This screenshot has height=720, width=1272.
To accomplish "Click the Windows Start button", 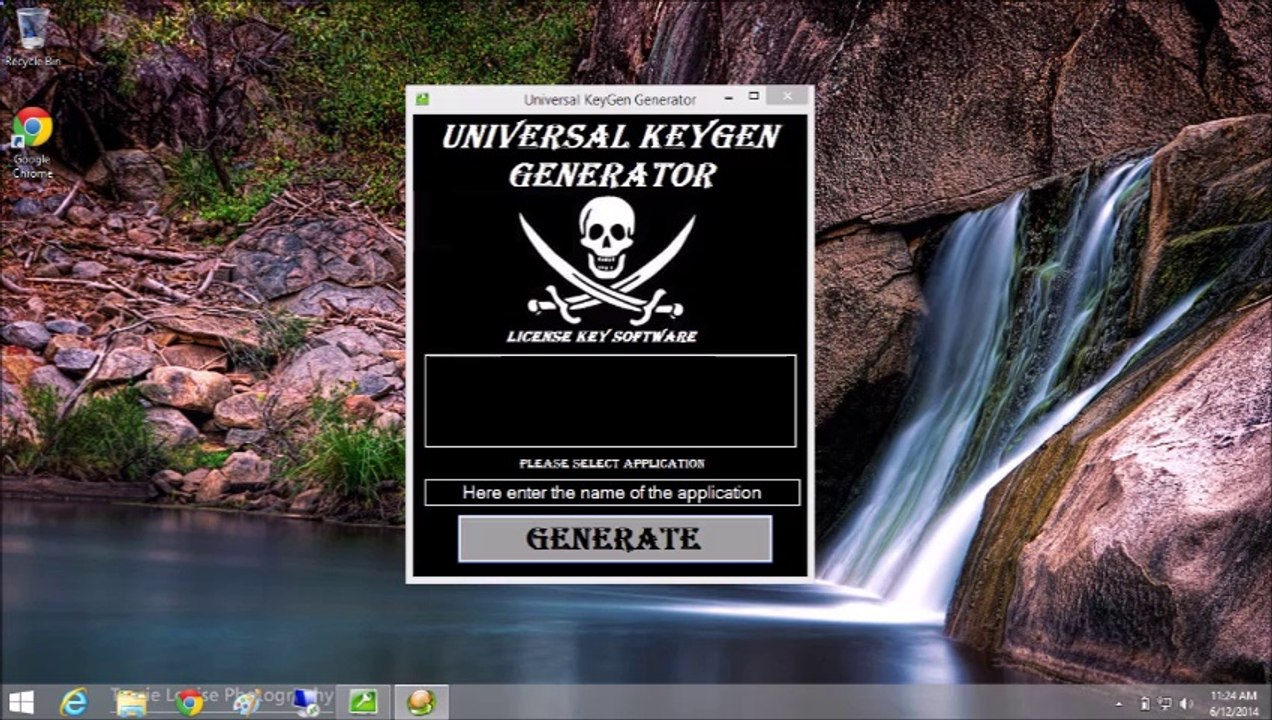I will 21,702.
